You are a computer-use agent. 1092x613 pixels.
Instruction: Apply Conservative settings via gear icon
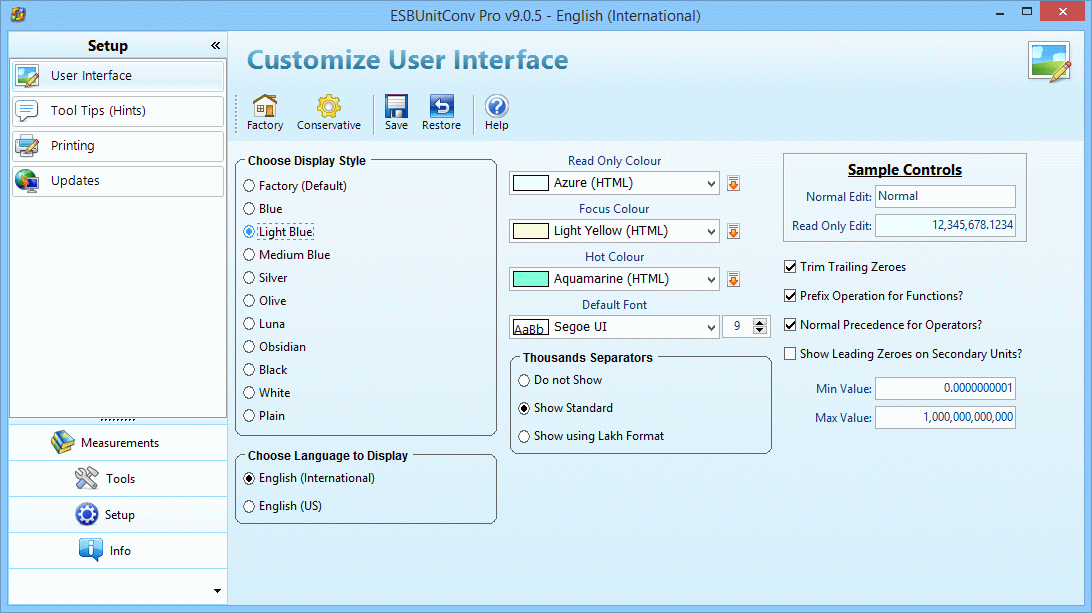click(329, 106)
